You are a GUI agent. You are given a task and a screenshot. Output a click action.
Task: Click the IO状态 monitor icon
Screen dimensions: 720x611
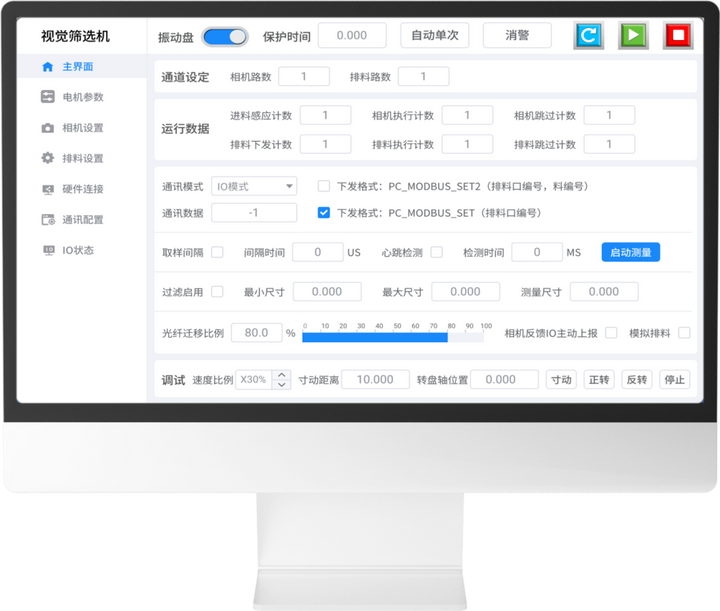click(48, 250)
